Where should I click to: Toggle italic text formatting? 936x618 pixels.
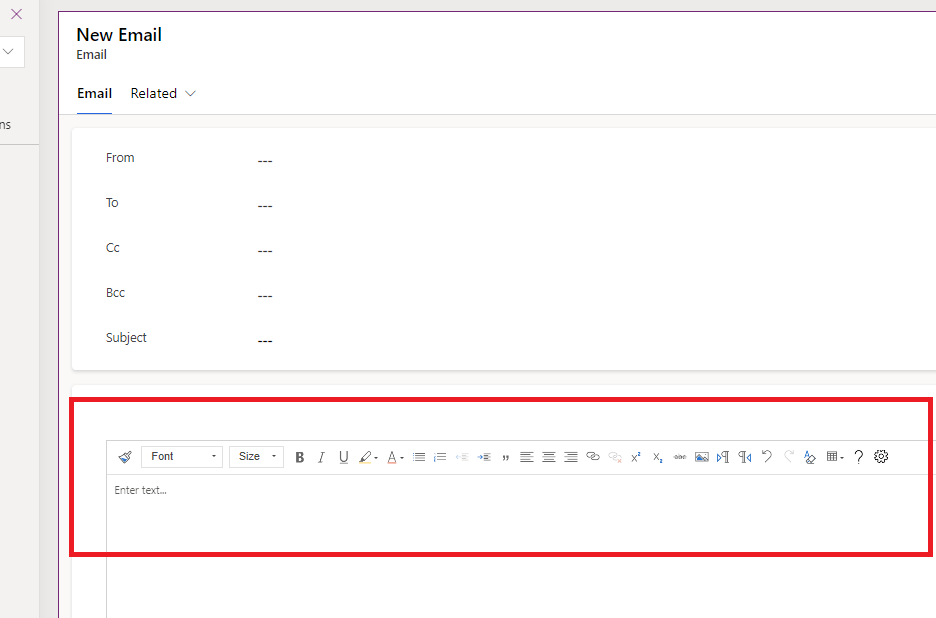pyautogui.click(x=321, y=457)
